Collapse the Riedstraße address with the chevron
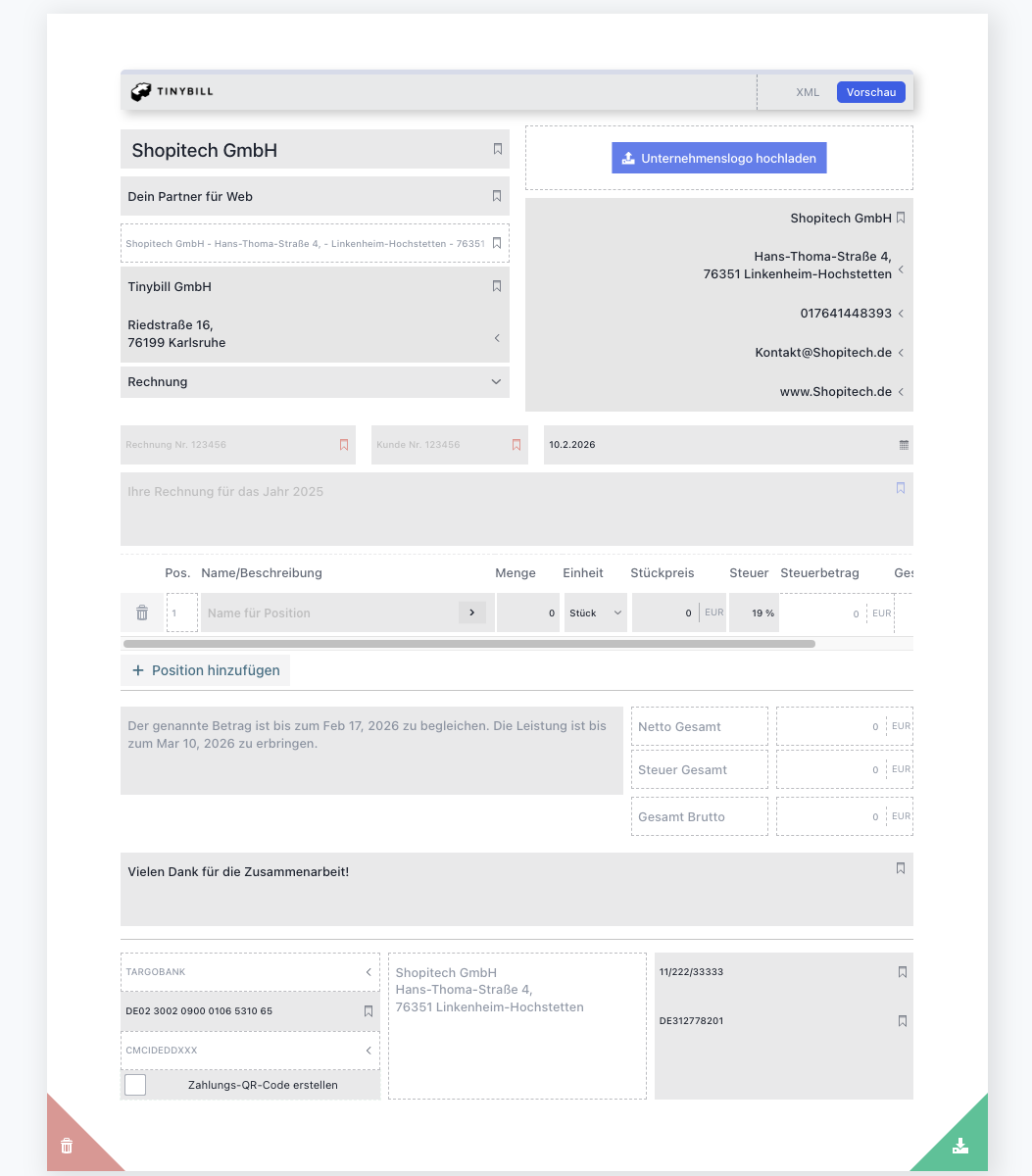The width and height of the screenshot is (1032, 1176). point(497,337)
